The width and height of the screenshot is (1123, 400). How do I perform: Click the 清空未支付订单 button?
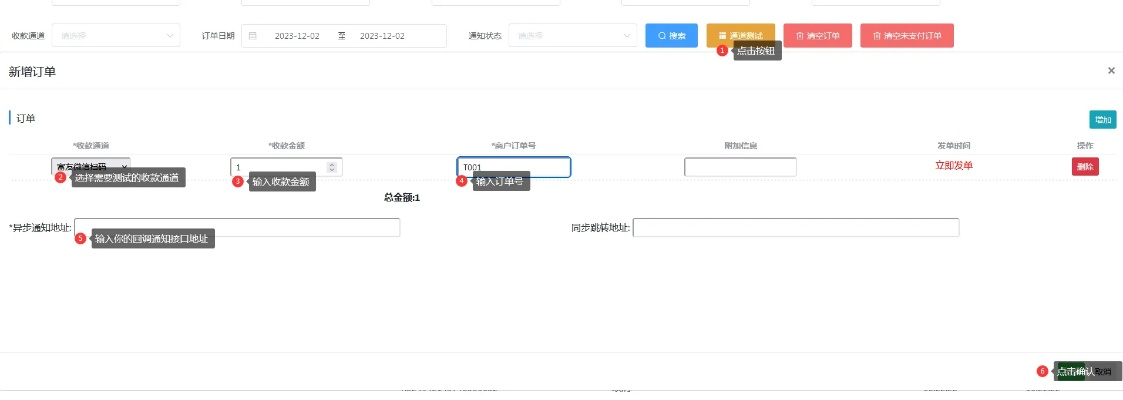pyautogui.click(x=907, y=36)
